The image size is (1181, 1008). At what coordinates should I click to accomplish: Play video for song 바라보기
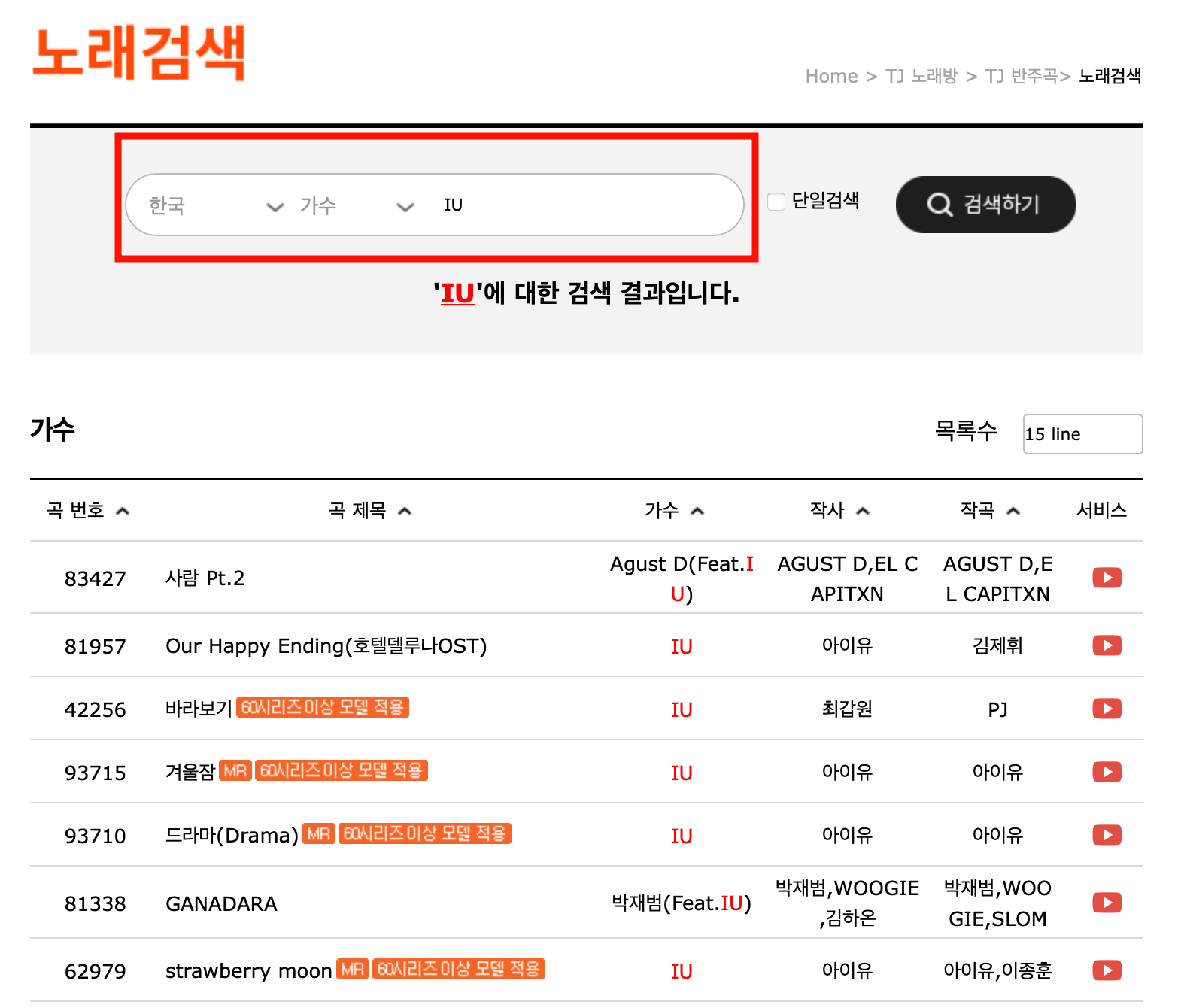1107,709
